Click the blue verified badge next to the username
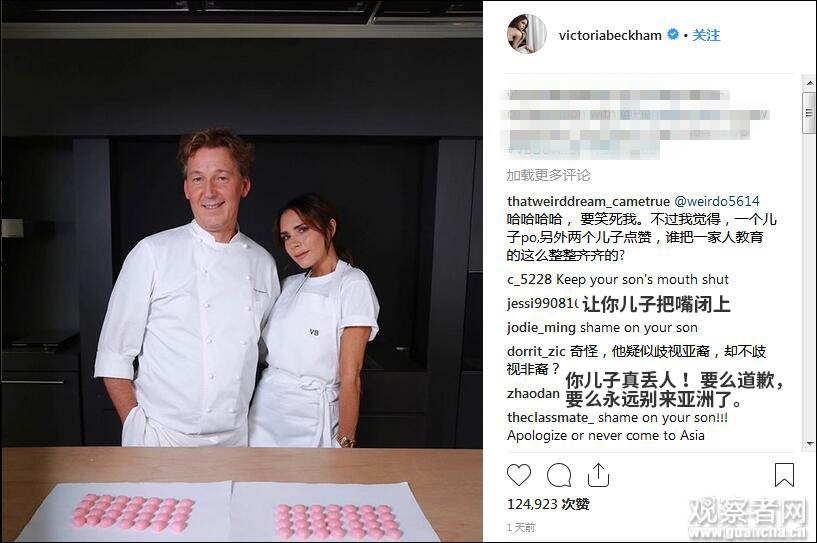817x543 pixels. click(673, 34)
